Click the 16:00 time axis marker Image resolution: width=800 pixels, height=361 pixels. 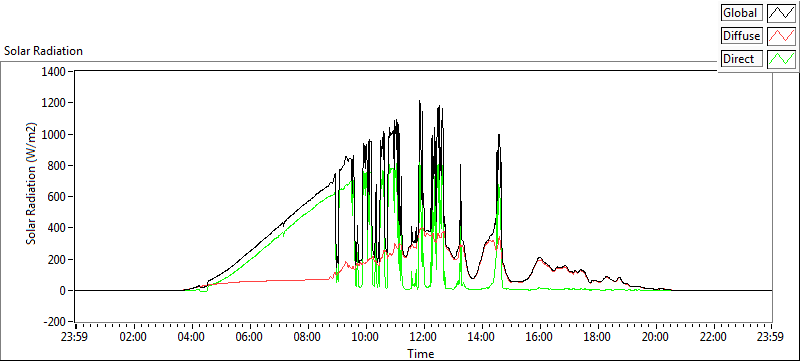[539, 337]
